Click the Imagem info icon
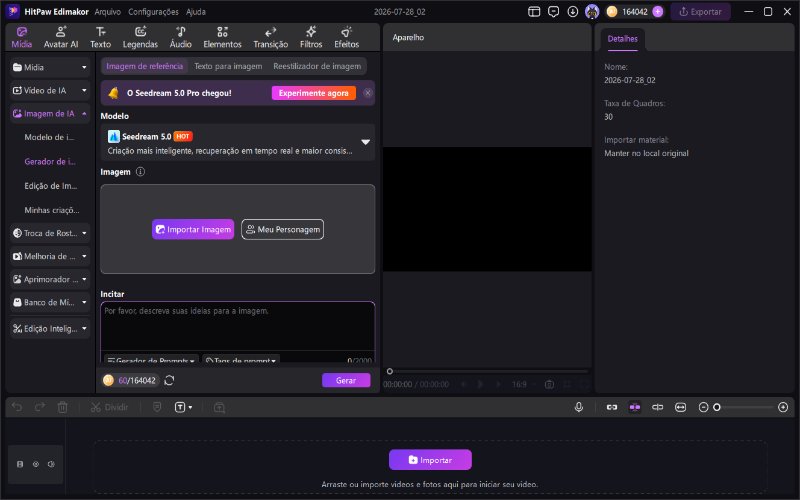The width and height of the screenshot is (800, 500). tap(140, 172)
